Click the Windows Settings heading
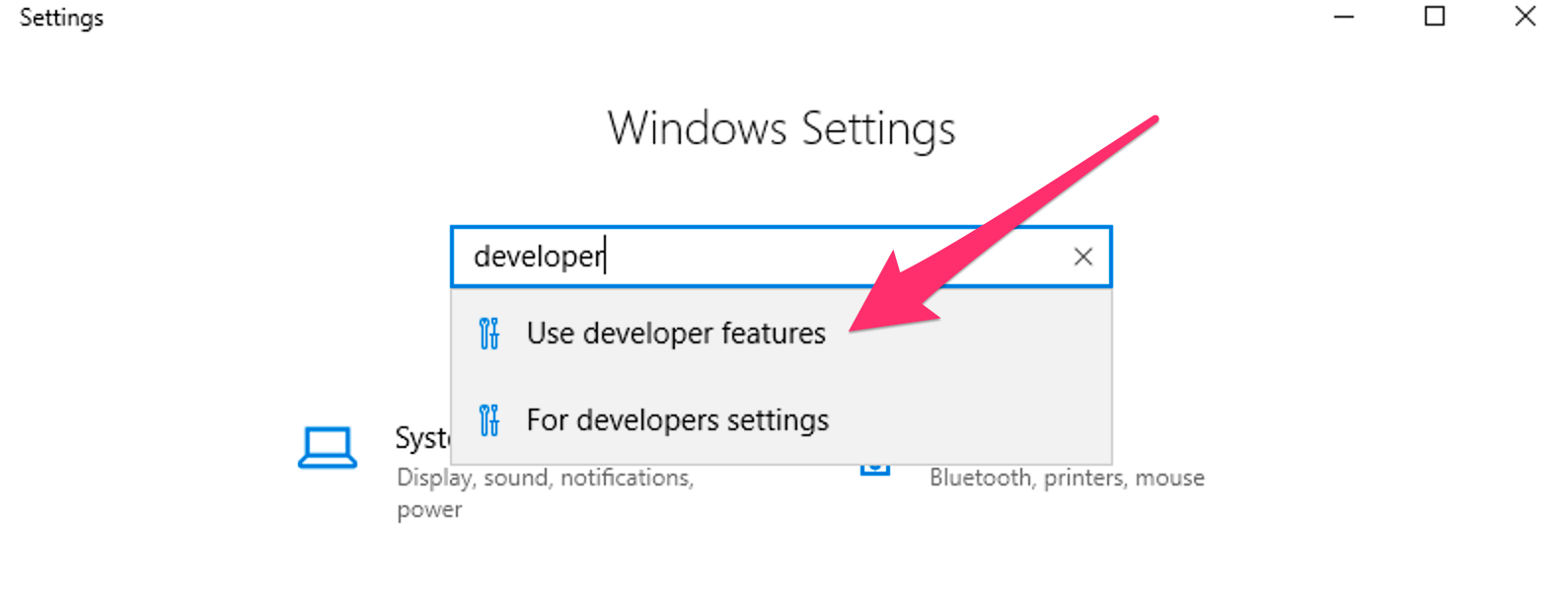Viewport: 1568px width, 598px height. [783, 128]
